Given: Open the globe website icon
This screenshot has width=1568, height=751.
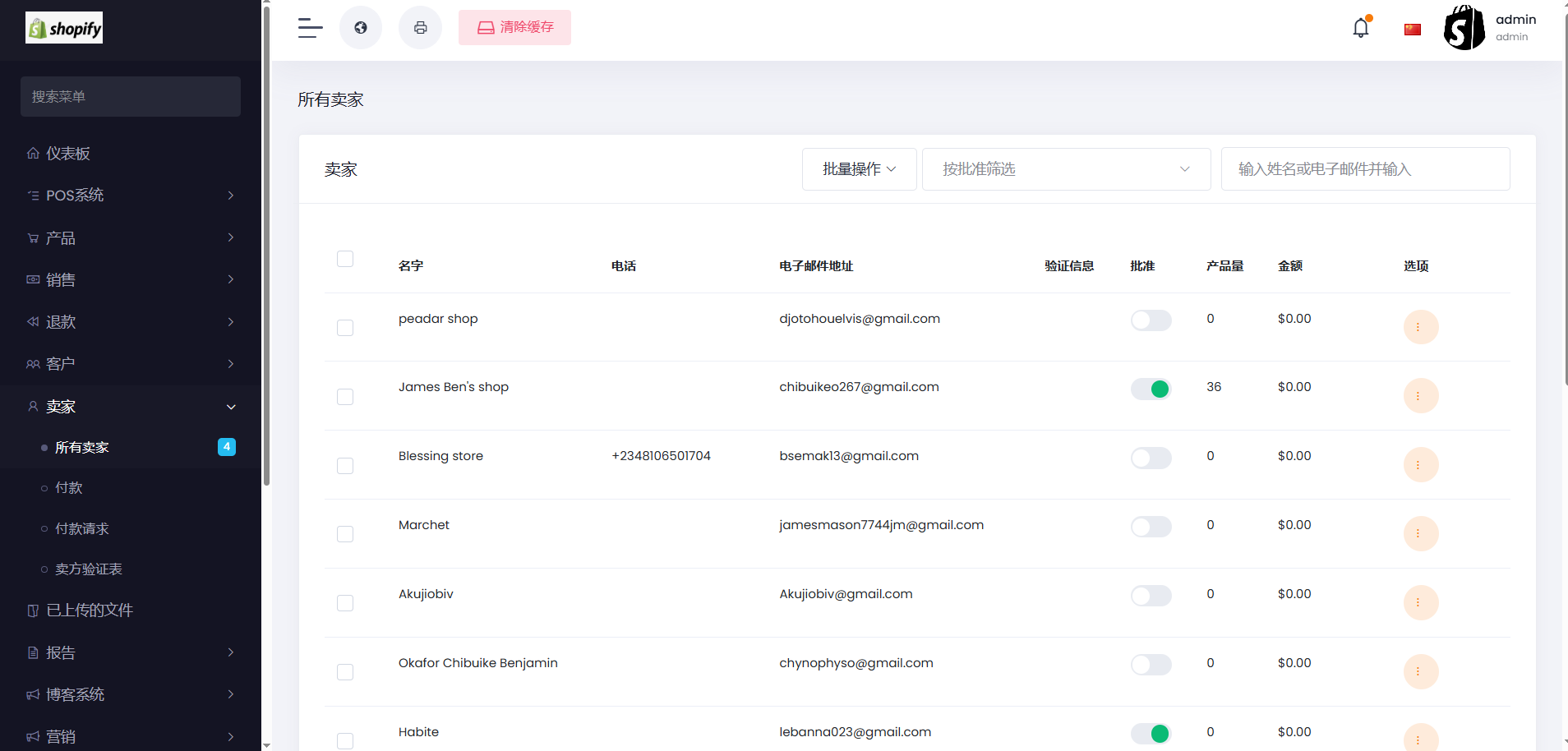Looking at the screenshot, I should [361, 28].
